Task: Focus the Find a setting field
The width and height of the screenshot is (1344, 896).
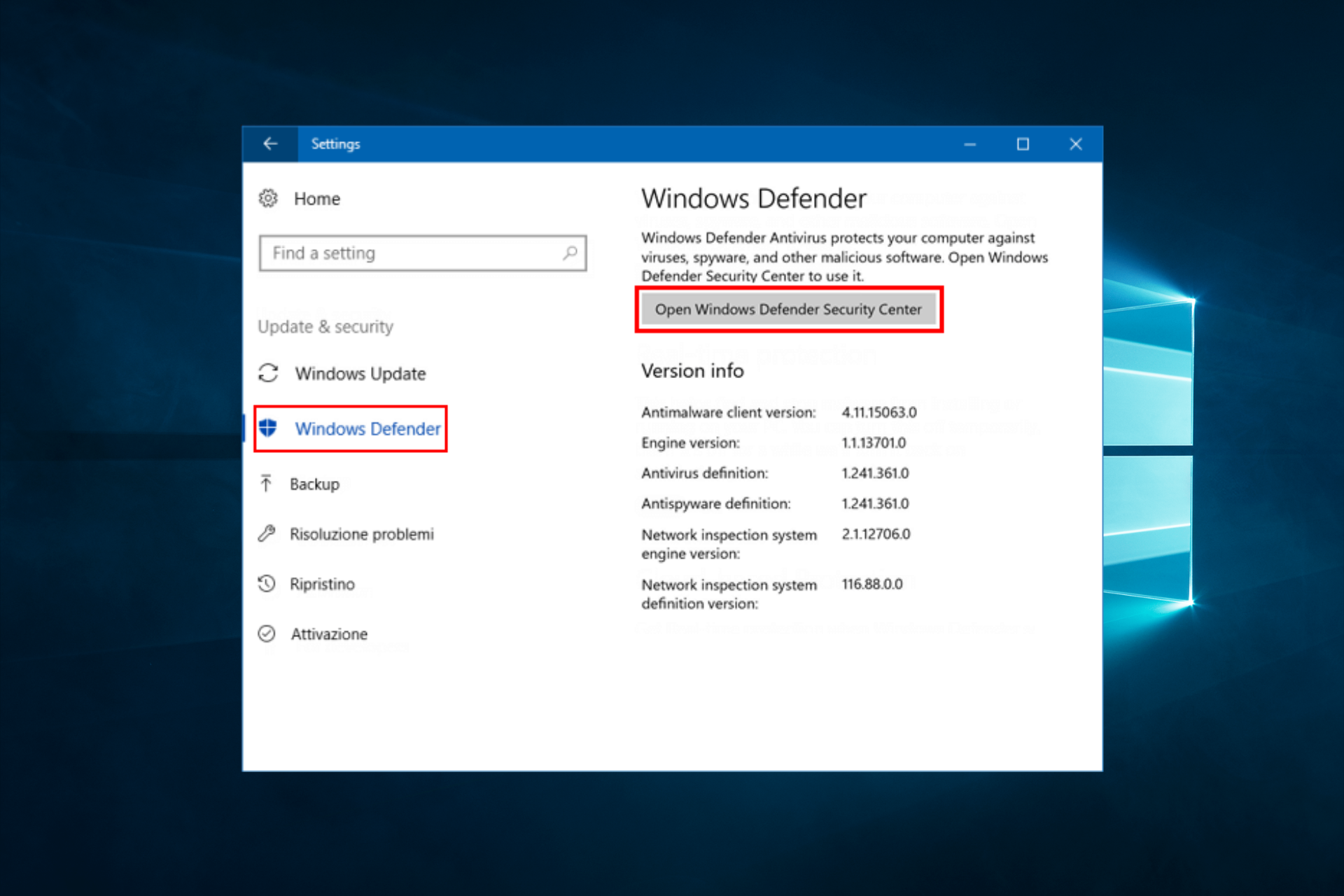Action: coord(413,253)
